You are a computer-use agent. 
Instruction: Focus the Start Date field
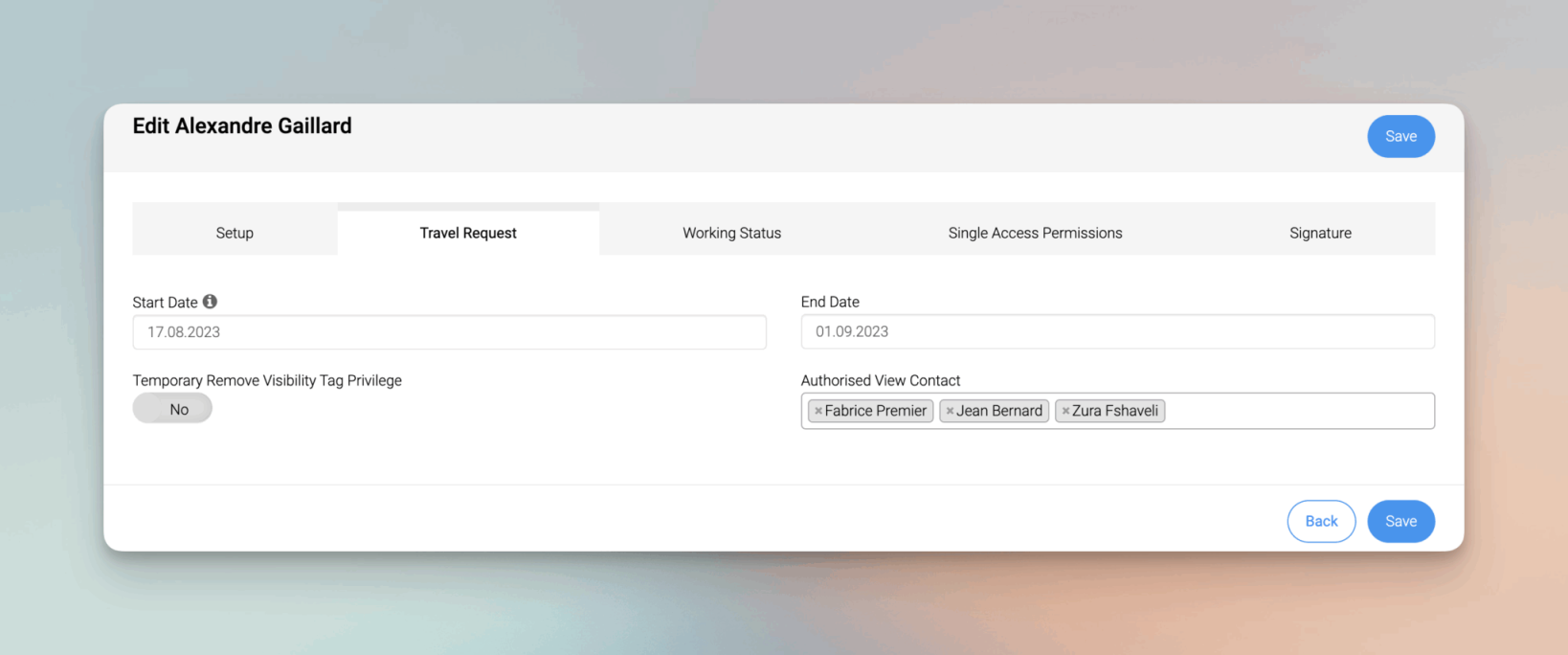(x=449, y=332)
